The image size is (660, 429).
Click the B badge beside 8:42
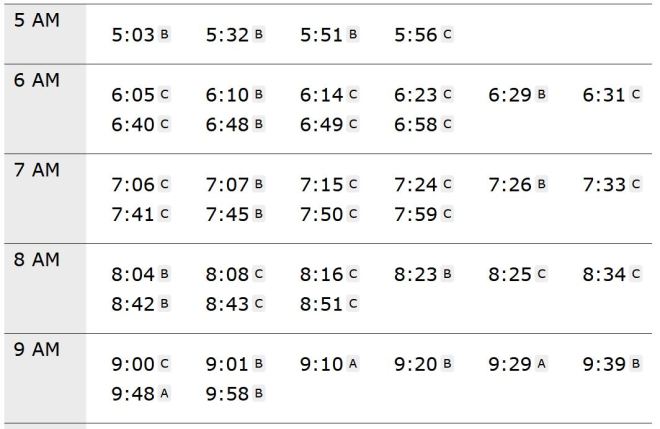pos(165,303)
